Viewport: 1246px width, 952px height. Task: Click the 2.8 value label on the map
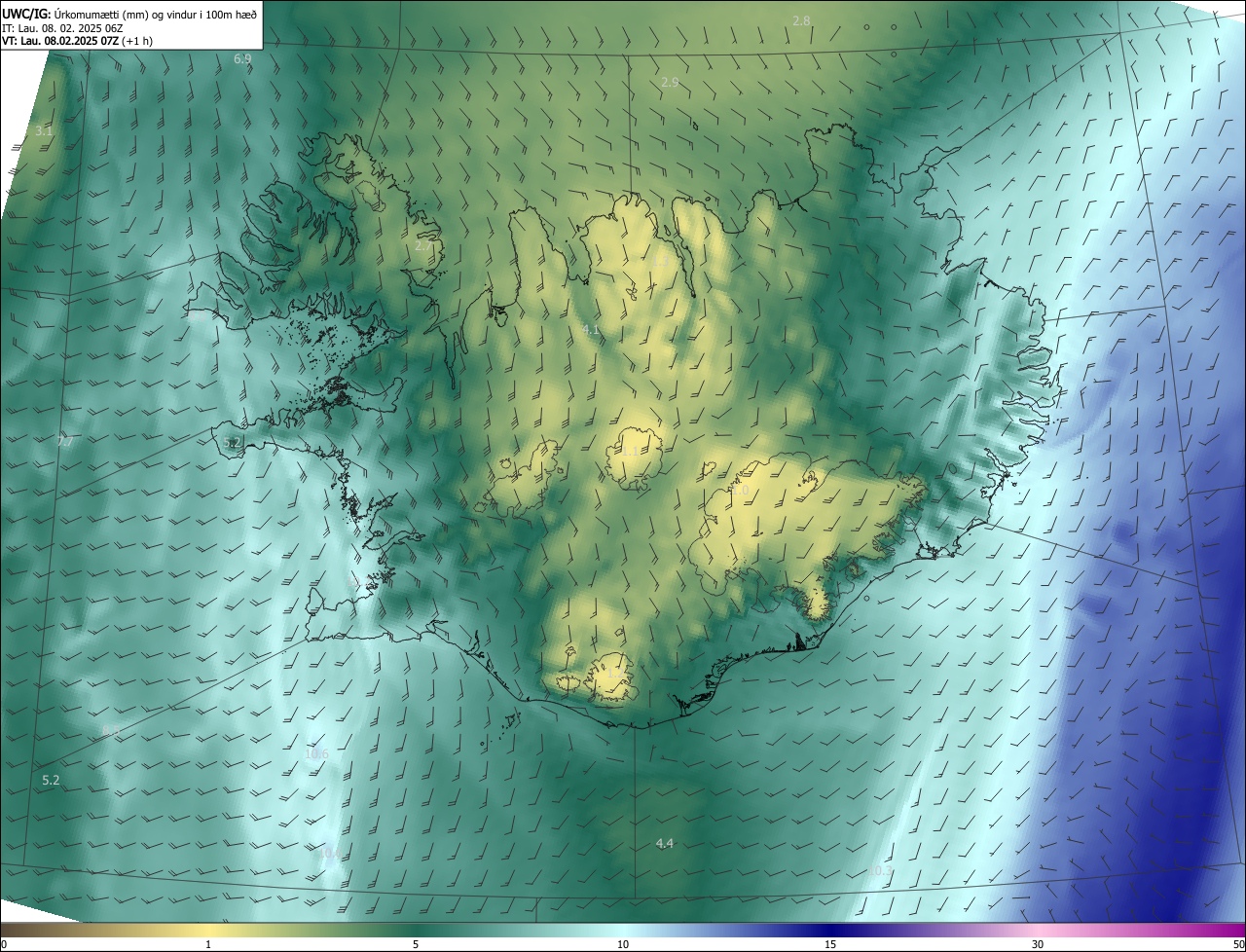[801, 20]
